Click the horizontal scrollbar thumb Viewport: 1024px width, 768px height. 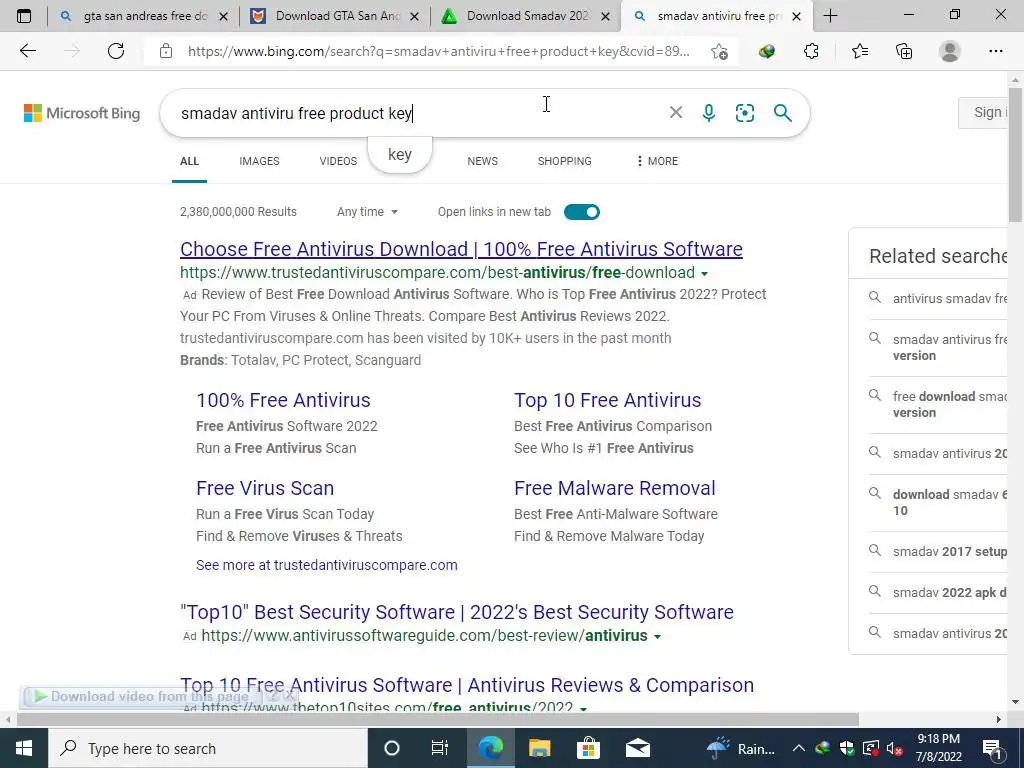438,719
